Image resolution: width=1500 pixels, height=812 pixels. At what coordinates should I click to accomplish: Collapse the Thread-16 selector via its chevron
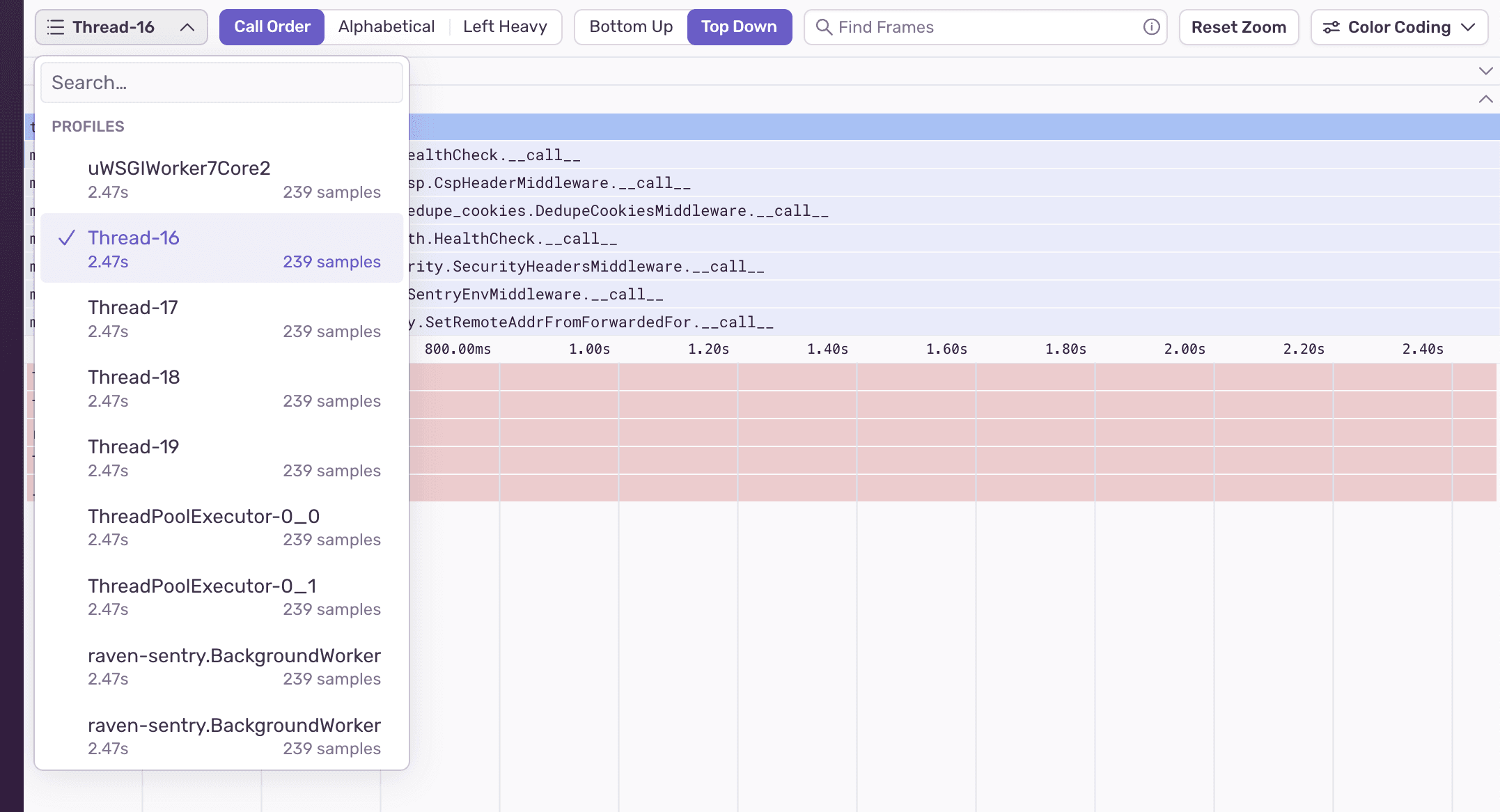click(x=185, y=27)
